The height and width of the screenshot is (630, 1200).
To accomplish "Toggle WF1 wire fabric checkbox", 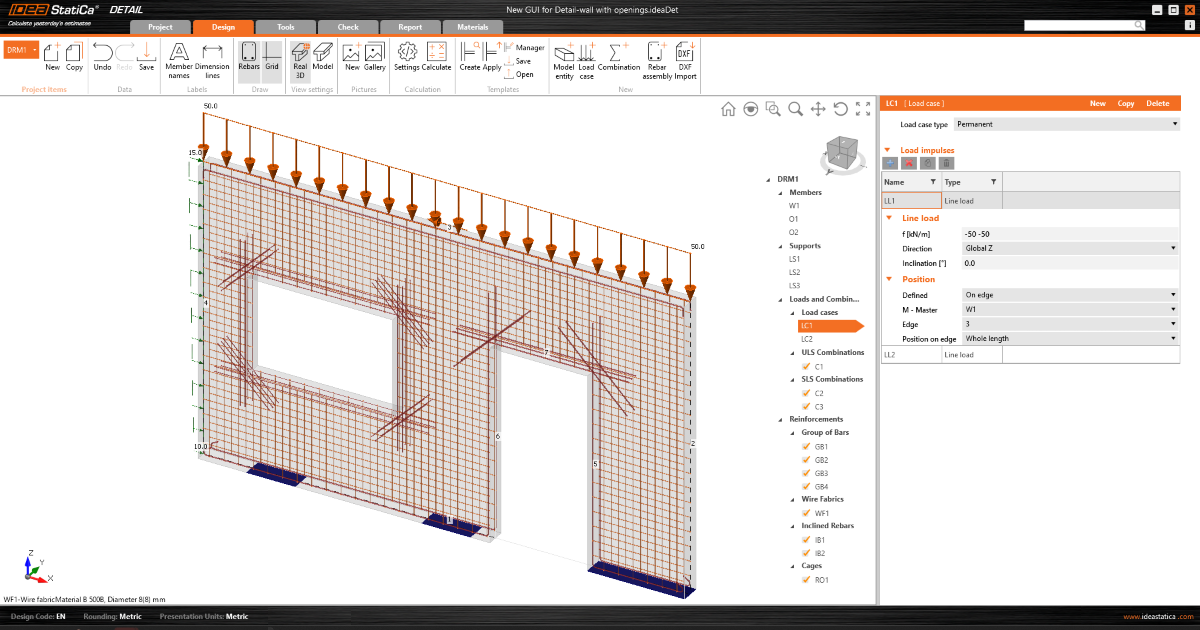I will 806,513.
